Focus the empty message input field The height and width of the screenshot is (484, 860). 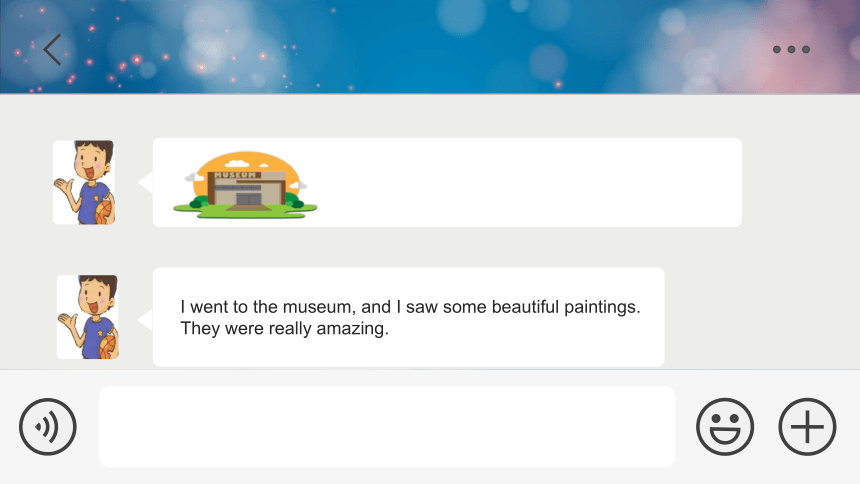(387, 426)
